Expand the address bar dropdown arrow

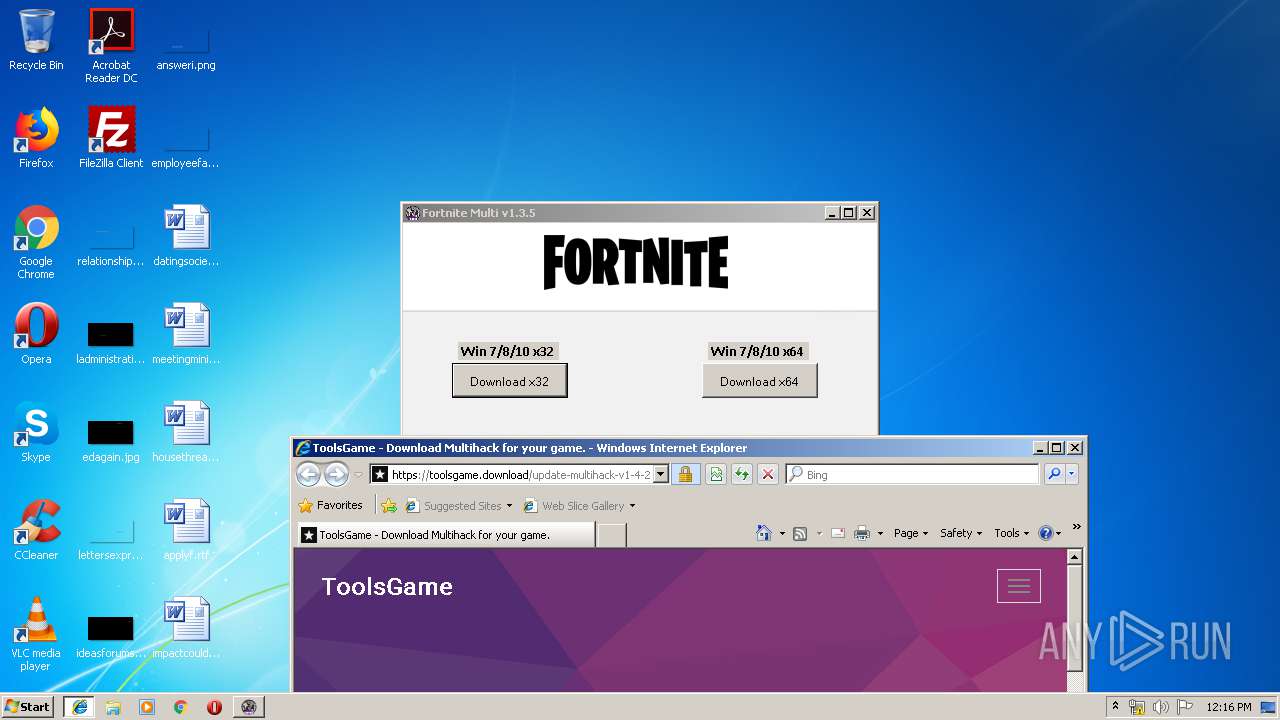(x=661, y=475)
